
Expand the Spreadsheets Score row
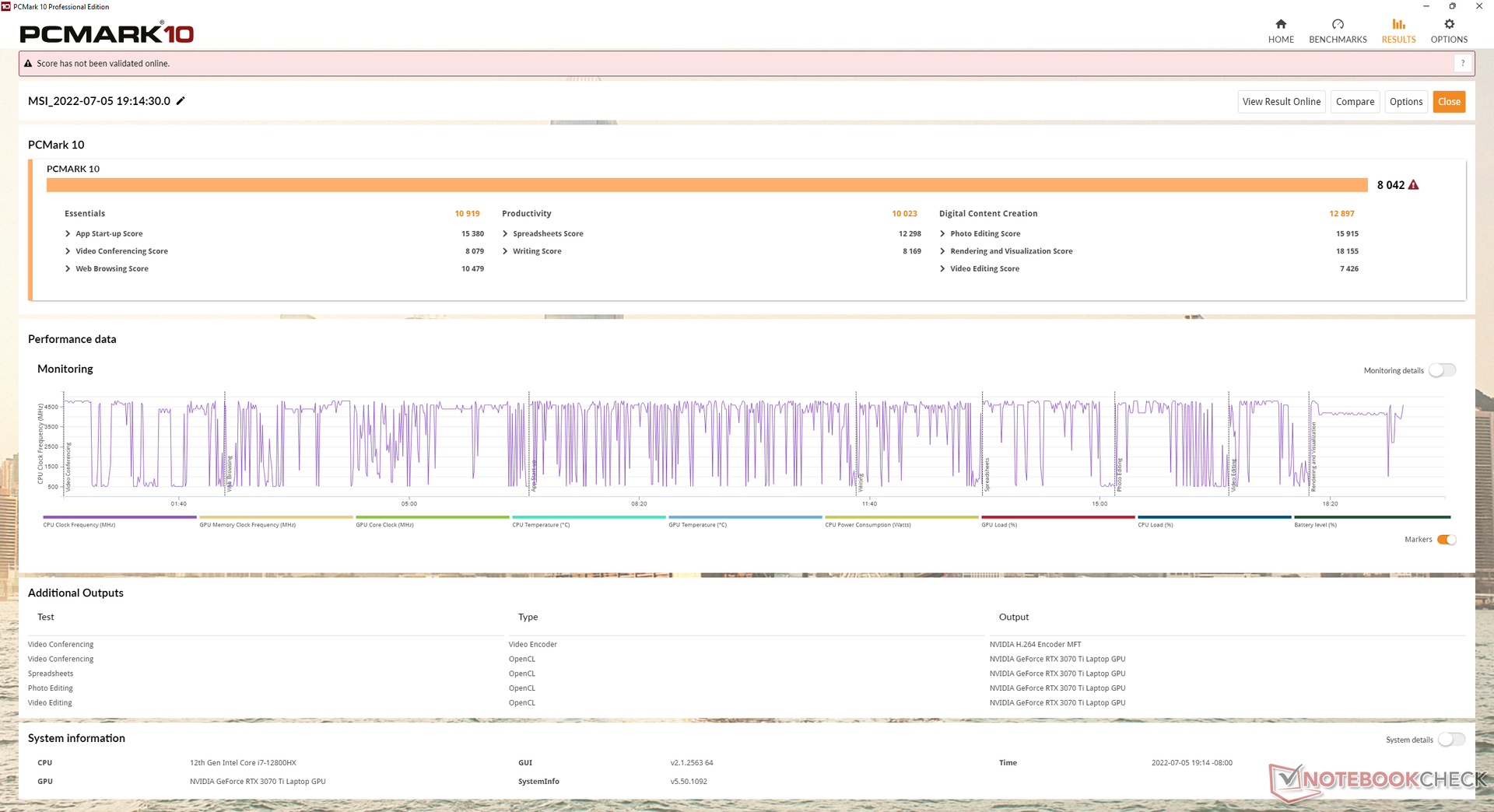(505, 234)
